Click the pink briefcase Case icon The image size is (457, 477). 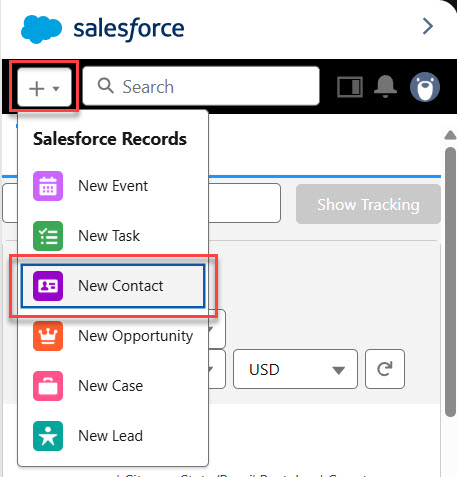click(48, 386)
